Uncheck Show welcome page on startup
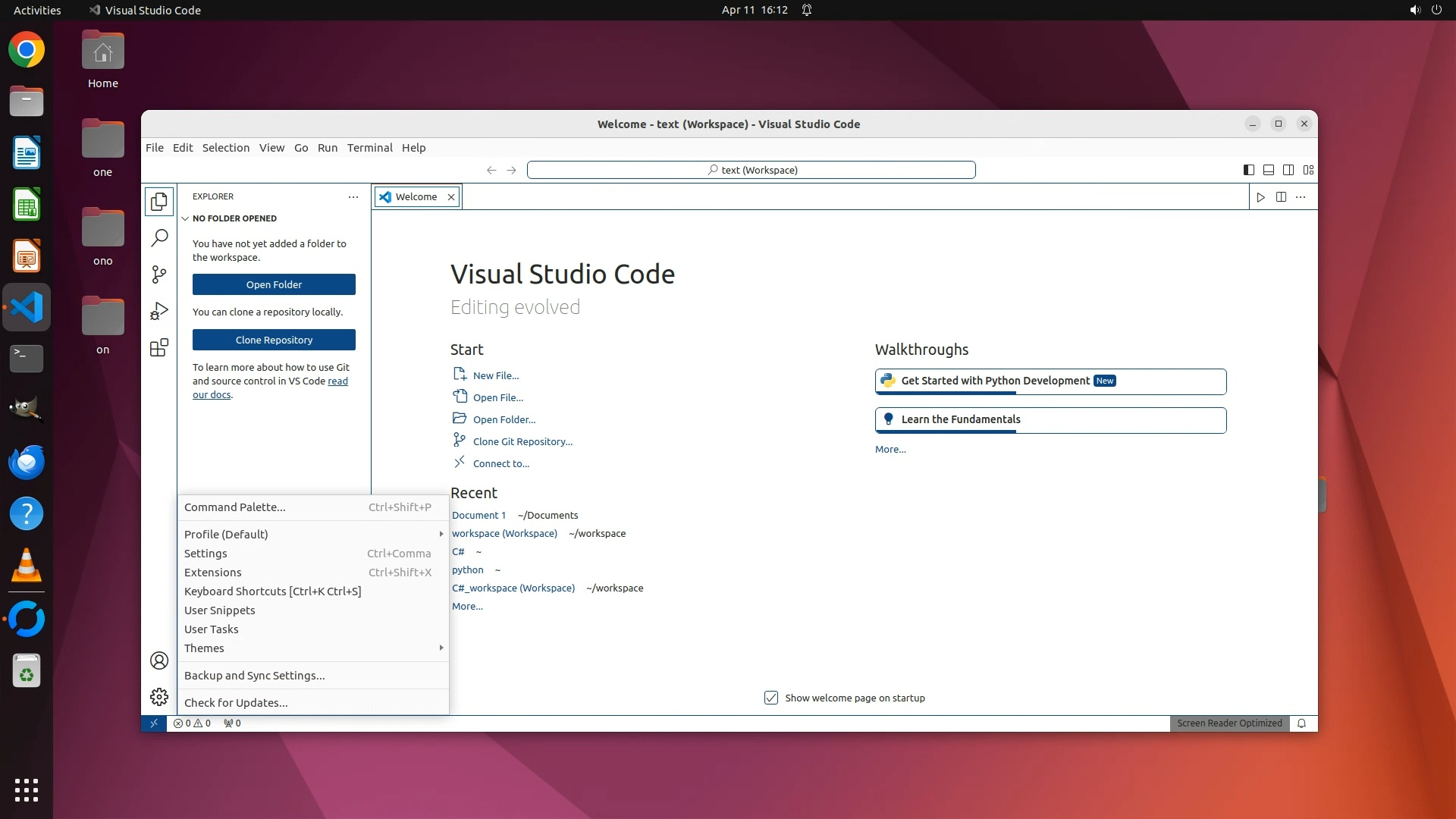1456x819 pixels. [771, 698]
